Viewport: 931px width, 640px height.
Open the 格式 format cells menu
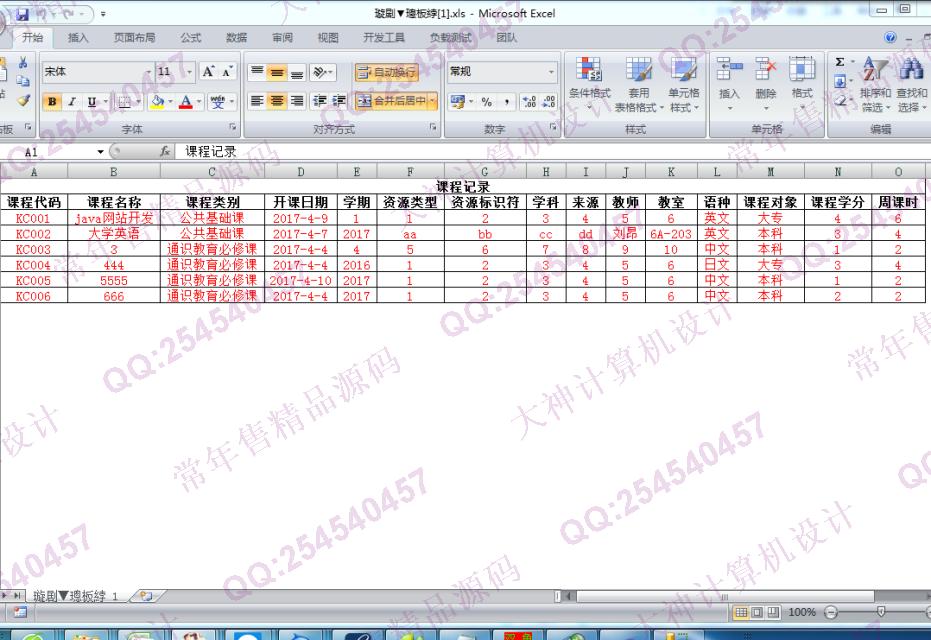[x=802, y=84]
